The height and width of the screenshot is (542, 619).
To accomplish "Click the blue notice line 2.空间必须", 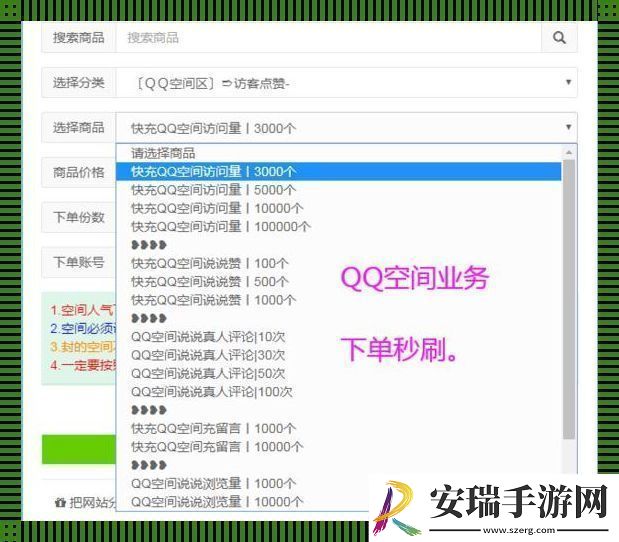I will [x=83, y=328].
